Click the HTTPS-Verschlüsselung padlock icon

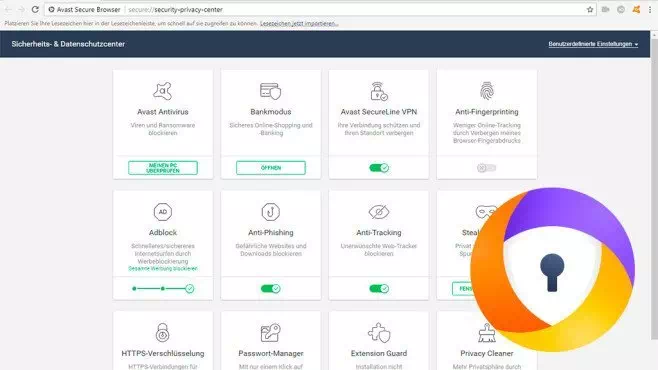point(163,333)
